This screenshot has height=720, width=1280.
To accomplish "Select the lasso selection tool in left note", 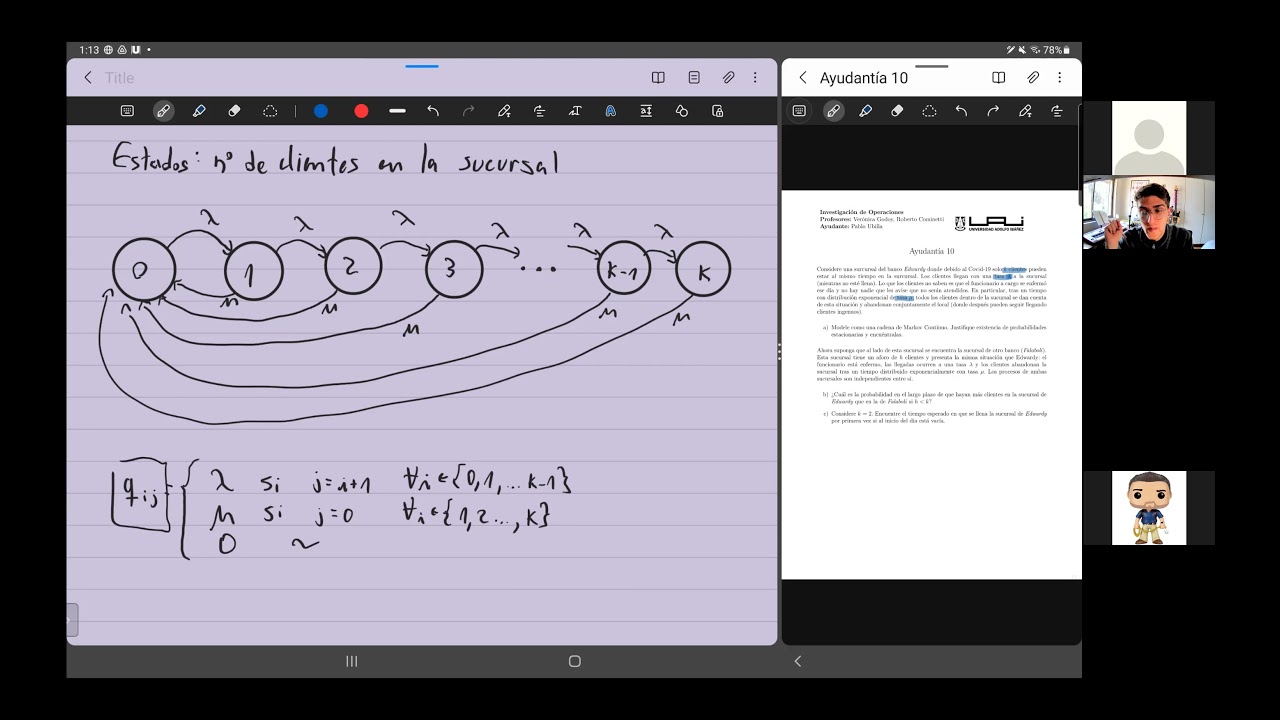I will [x=270, y=111].
